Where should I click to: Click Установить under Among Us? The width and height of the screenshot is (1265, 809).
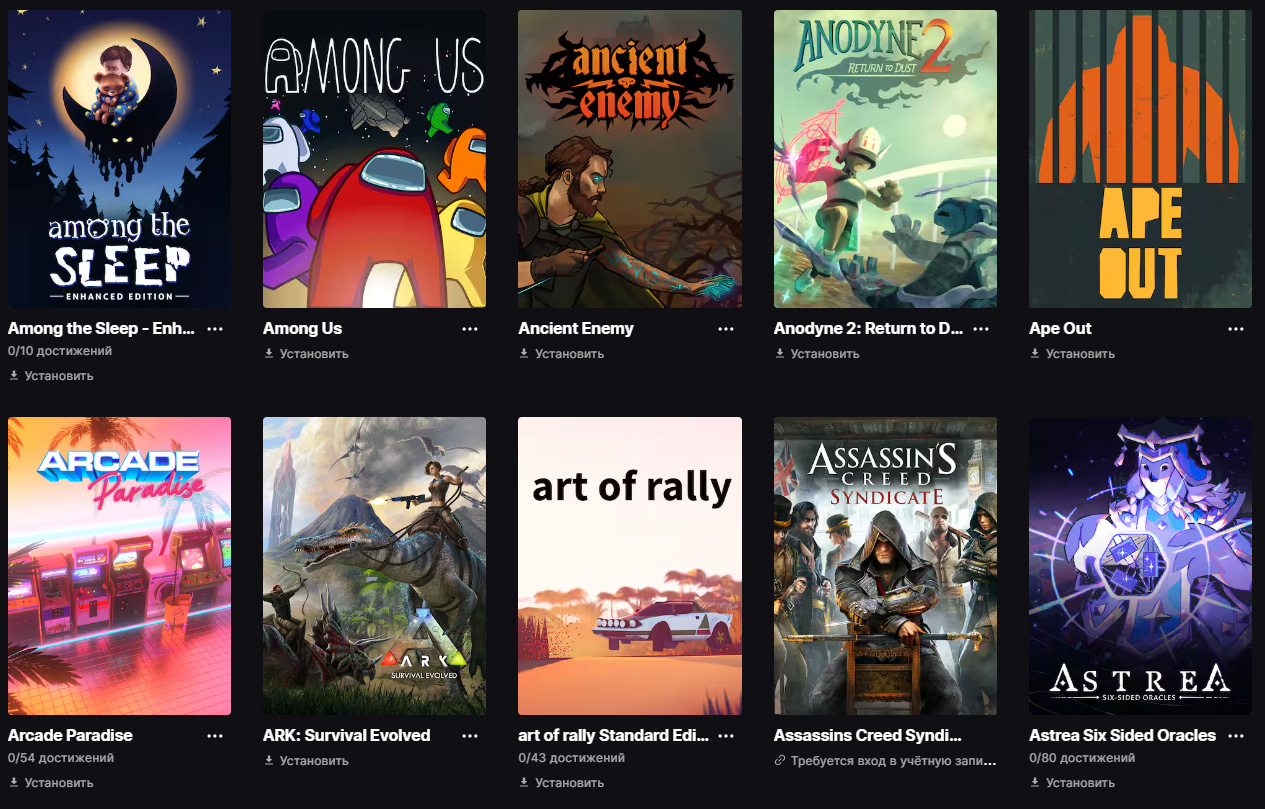tap(306, 354)
